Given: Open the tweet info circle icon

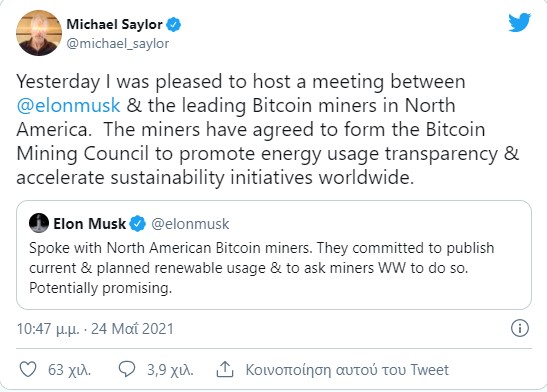Looking at the screenshot, I should pyautogui.click(x=520, y=328).
